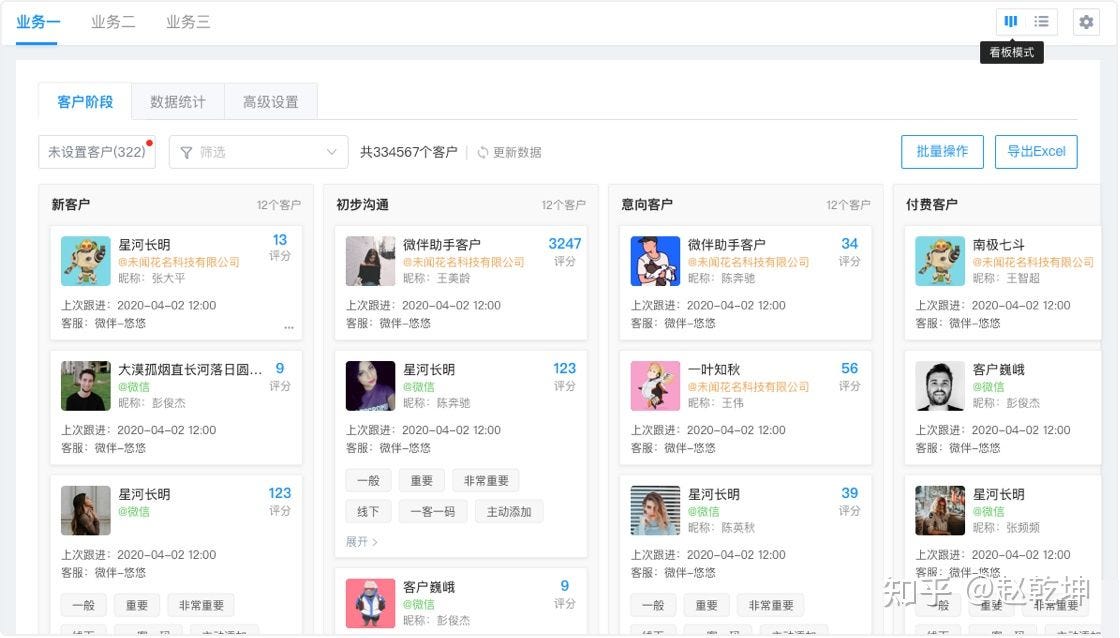The height and width of the screenshot is (638, 1120).
Task: Click @未闻花名科技有限公司 on 张大平's card
Action: (x=179, y=262)
